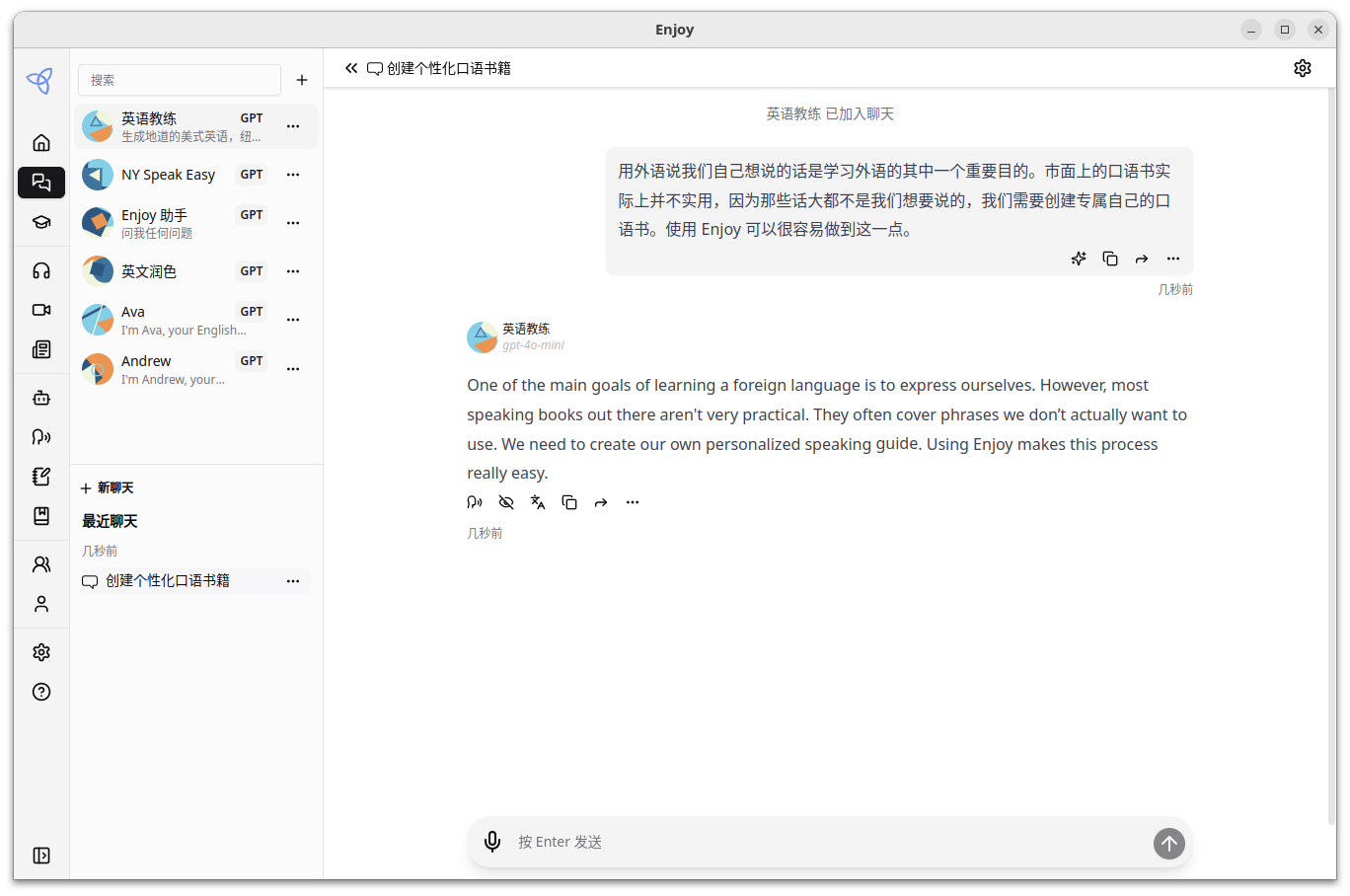Select the pronunciation speech icon in the sidebar

point(40,436)
